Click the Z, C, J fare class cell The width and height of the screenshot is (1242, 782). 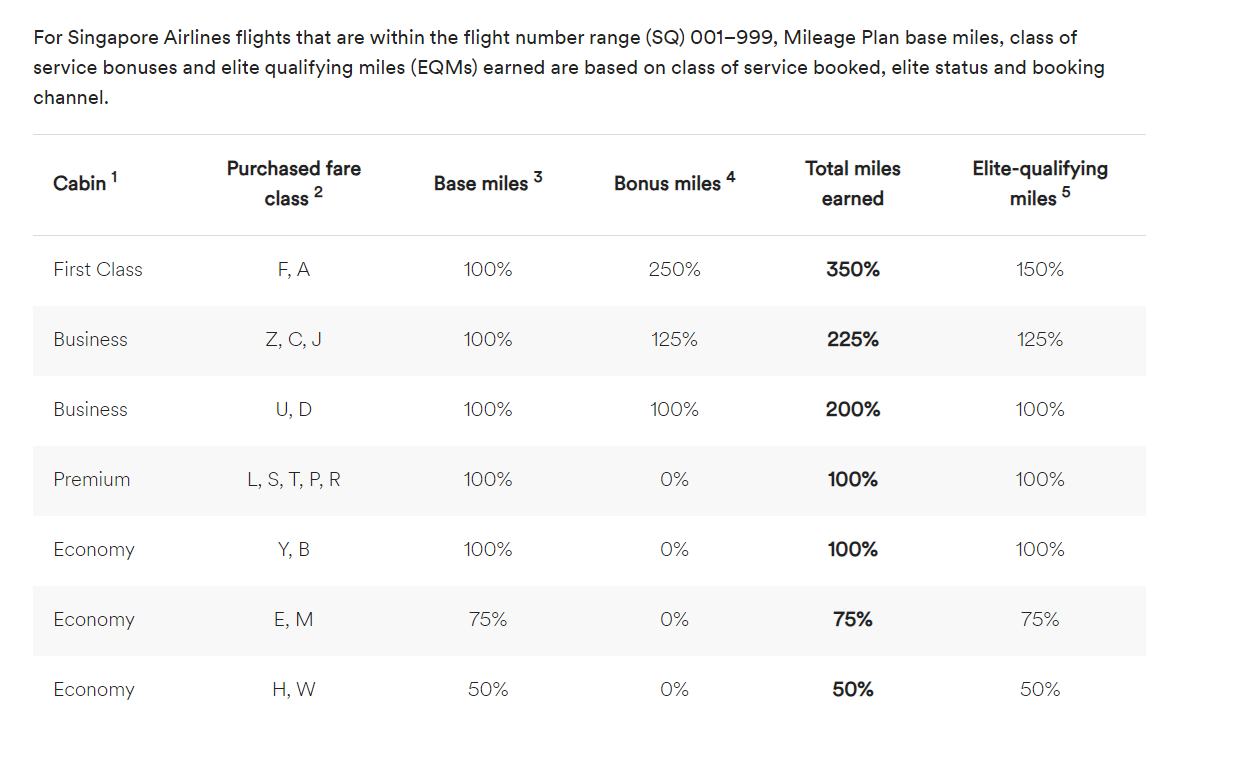[x=293, y=340]
